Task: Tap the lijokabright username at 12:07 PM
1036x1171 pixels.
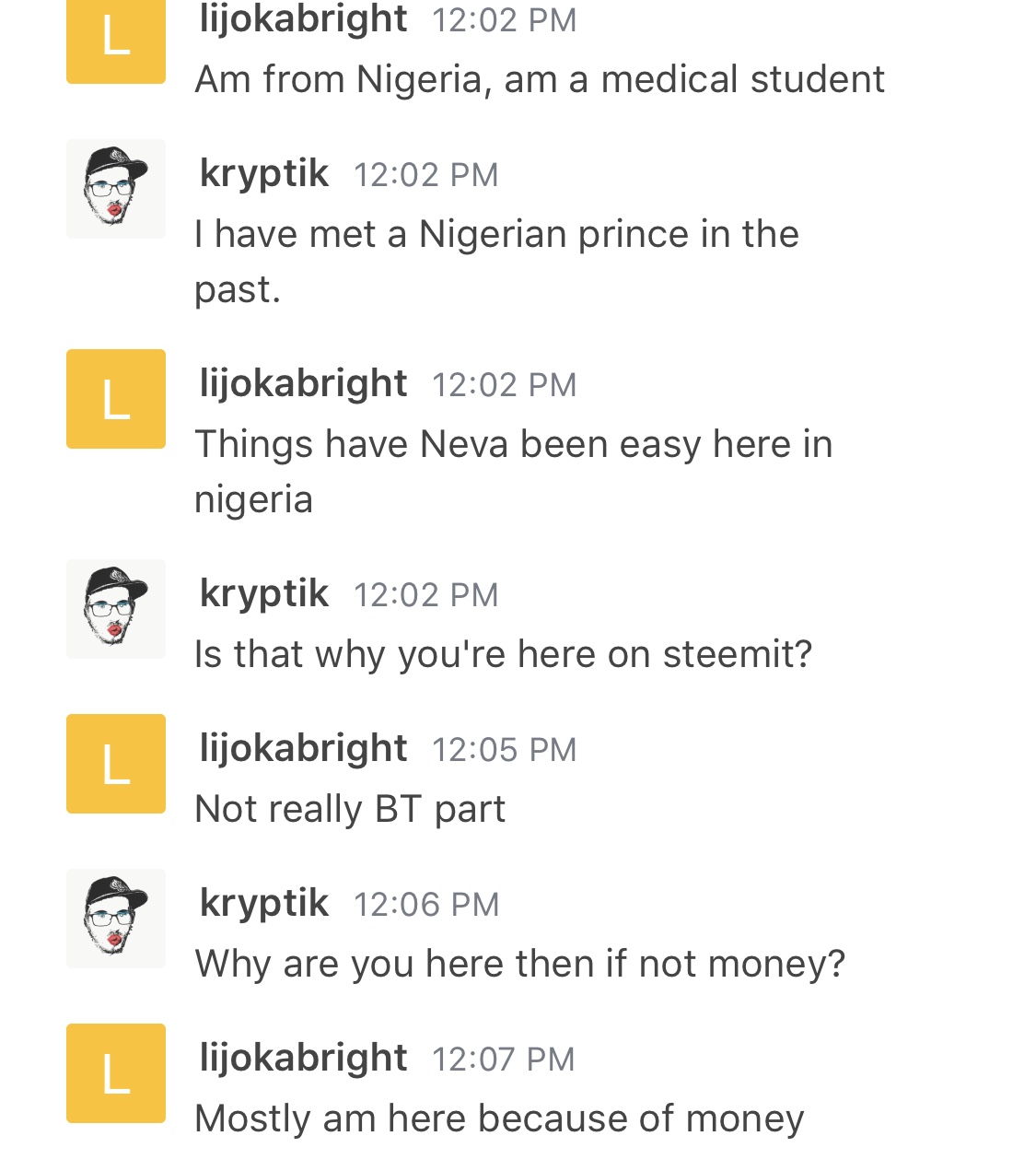Action: (303, 1059)
